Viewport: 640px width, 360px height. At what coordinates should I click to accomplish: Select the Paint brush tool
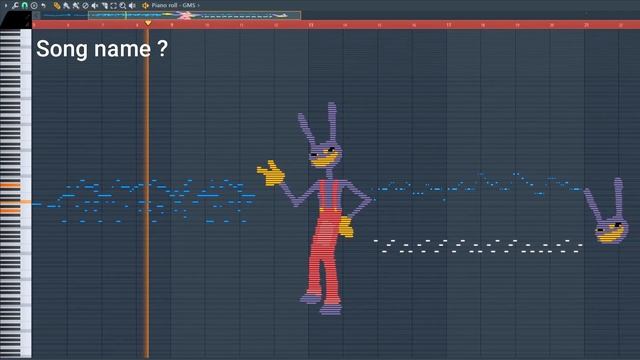[x=66, y=6]
